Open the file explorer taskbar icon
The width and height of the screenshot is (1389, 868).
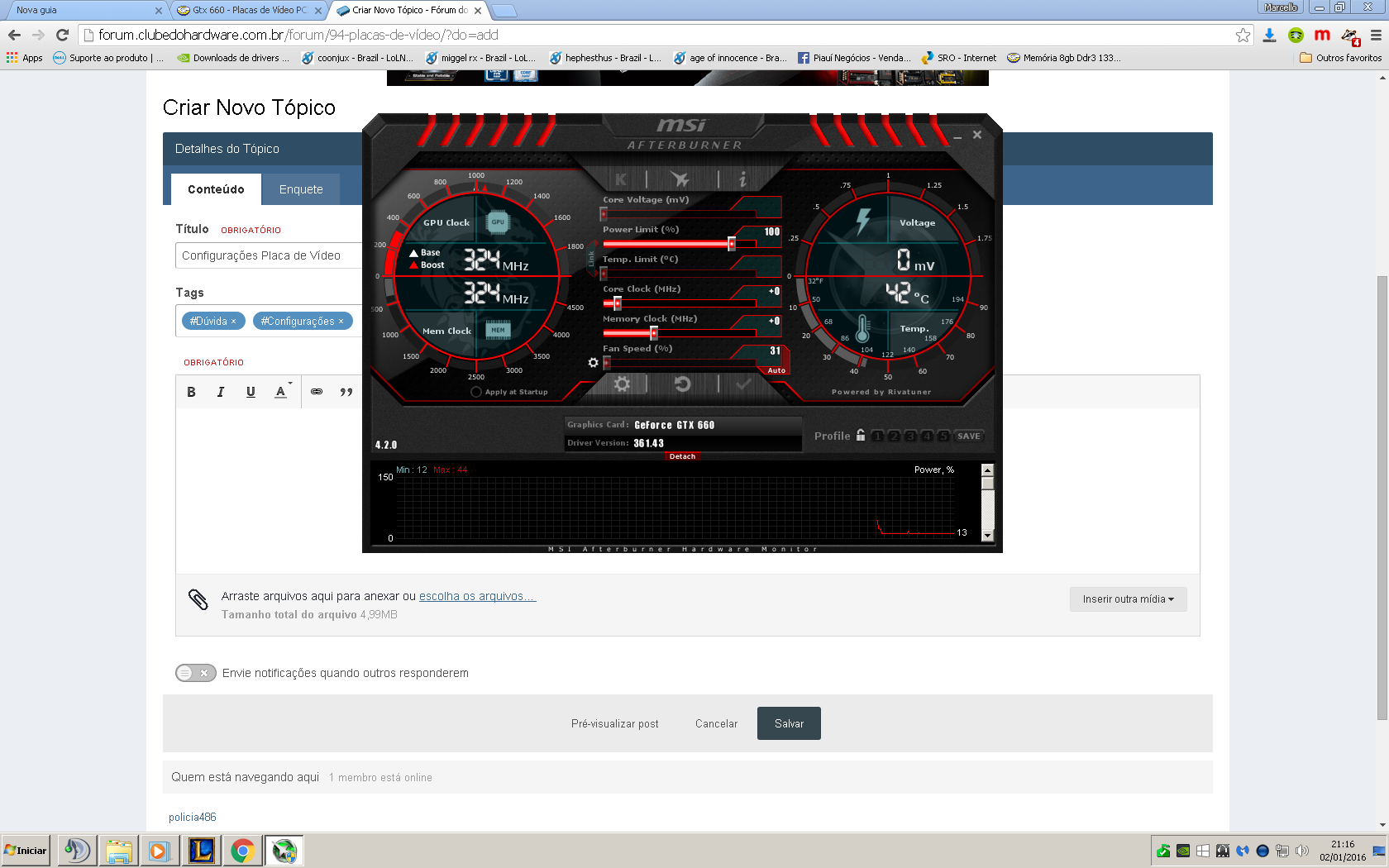click(118, 851)
